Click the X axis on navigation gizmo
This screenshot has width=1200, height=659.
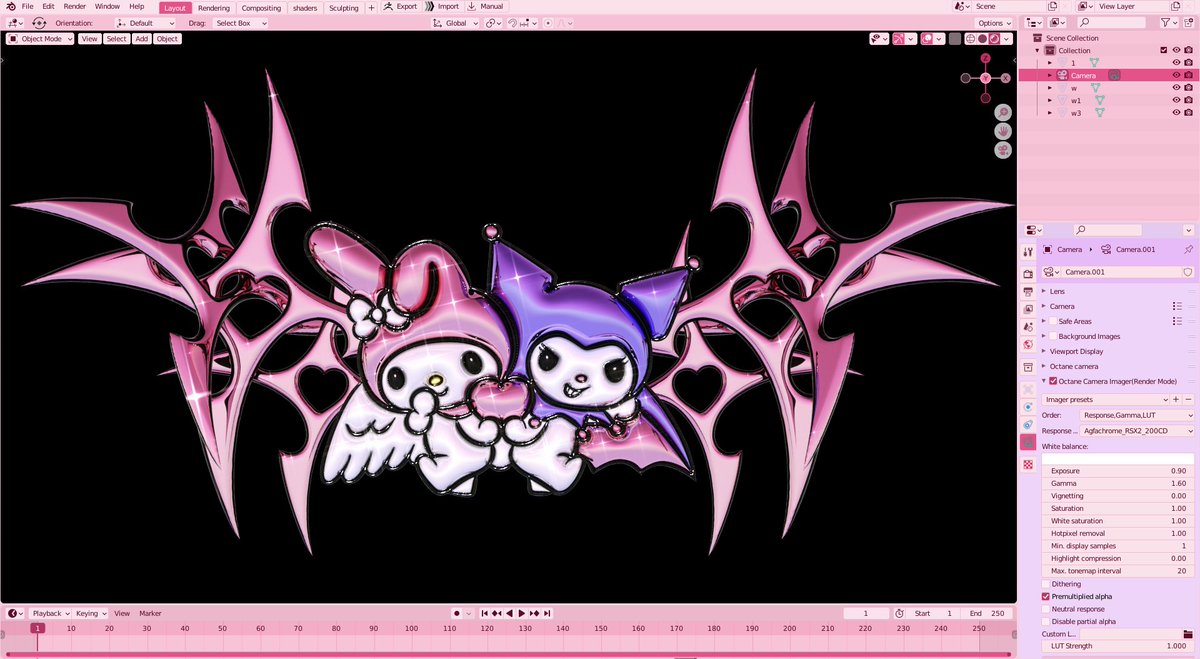click(1004, 77)
